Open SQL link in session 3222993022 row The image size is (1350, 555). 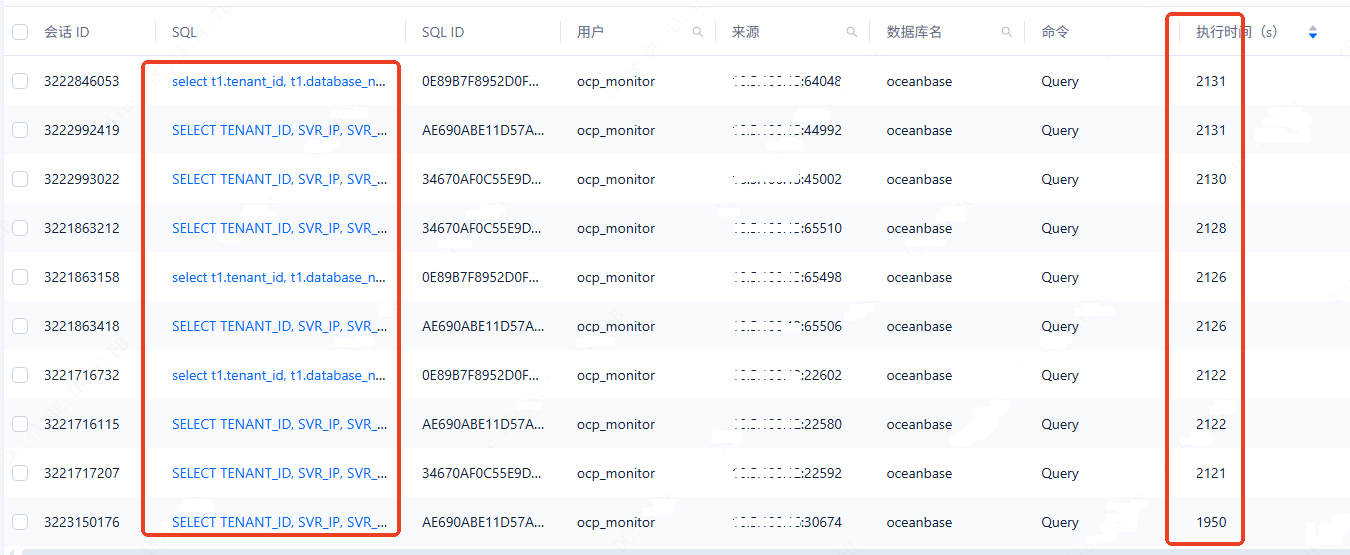click(x=279, y=179)
